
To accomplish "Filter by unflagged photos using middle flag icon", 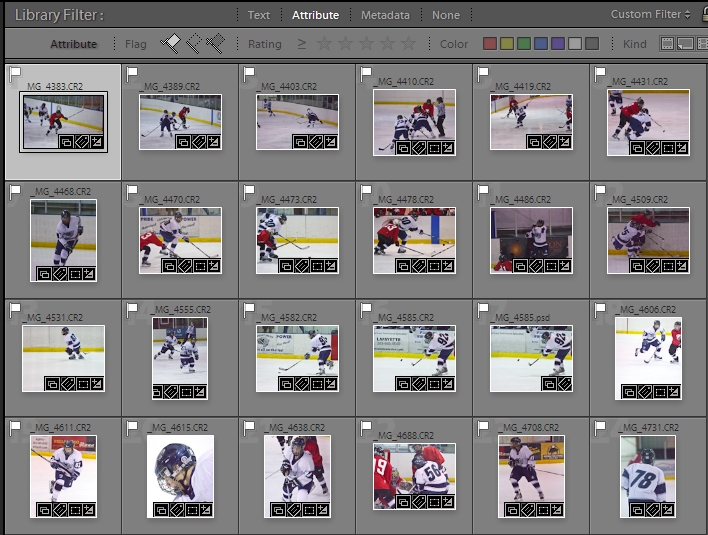I will [x=193, y=43].
